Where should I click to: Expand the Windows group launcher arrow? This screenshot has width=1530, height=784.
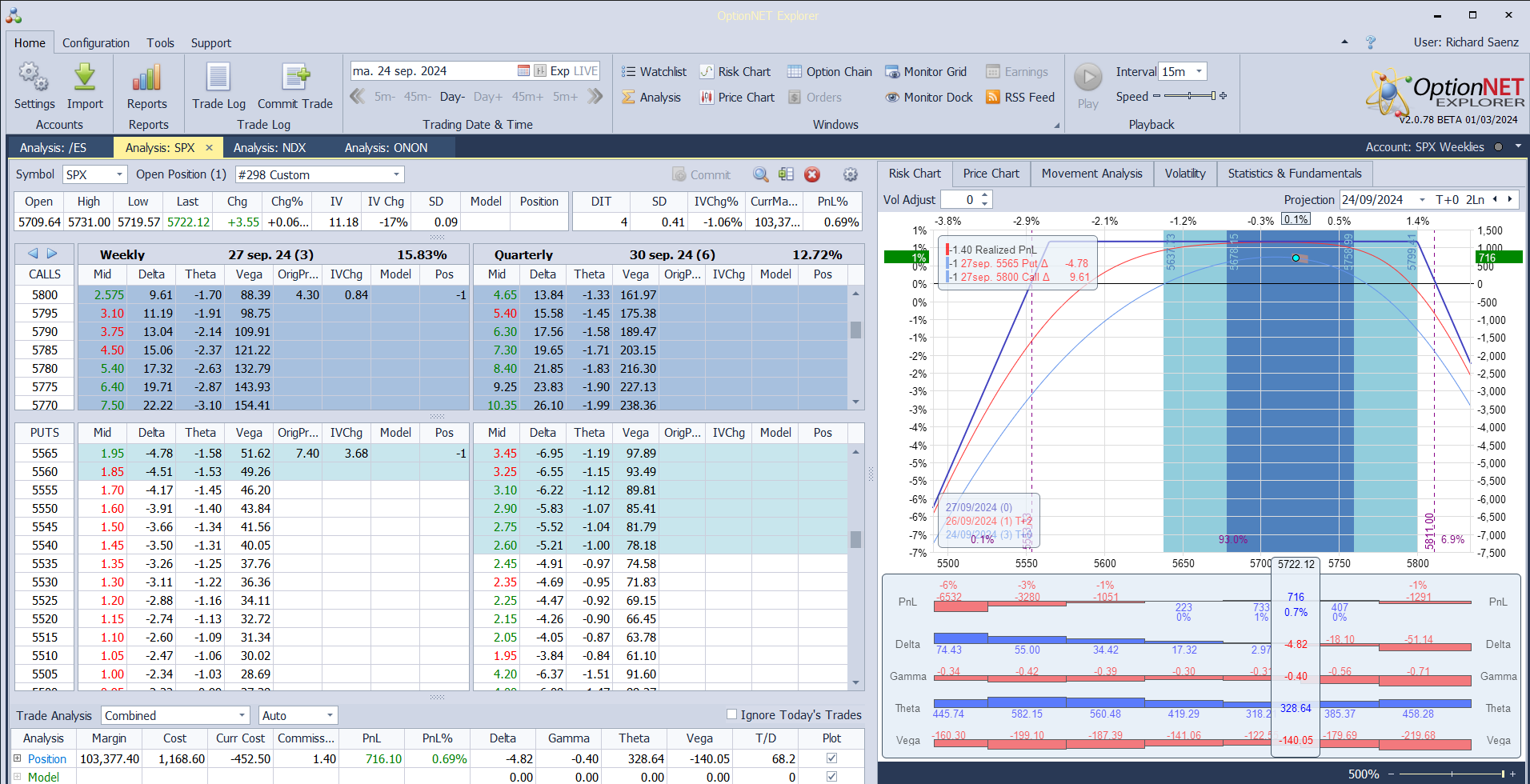1056,126
